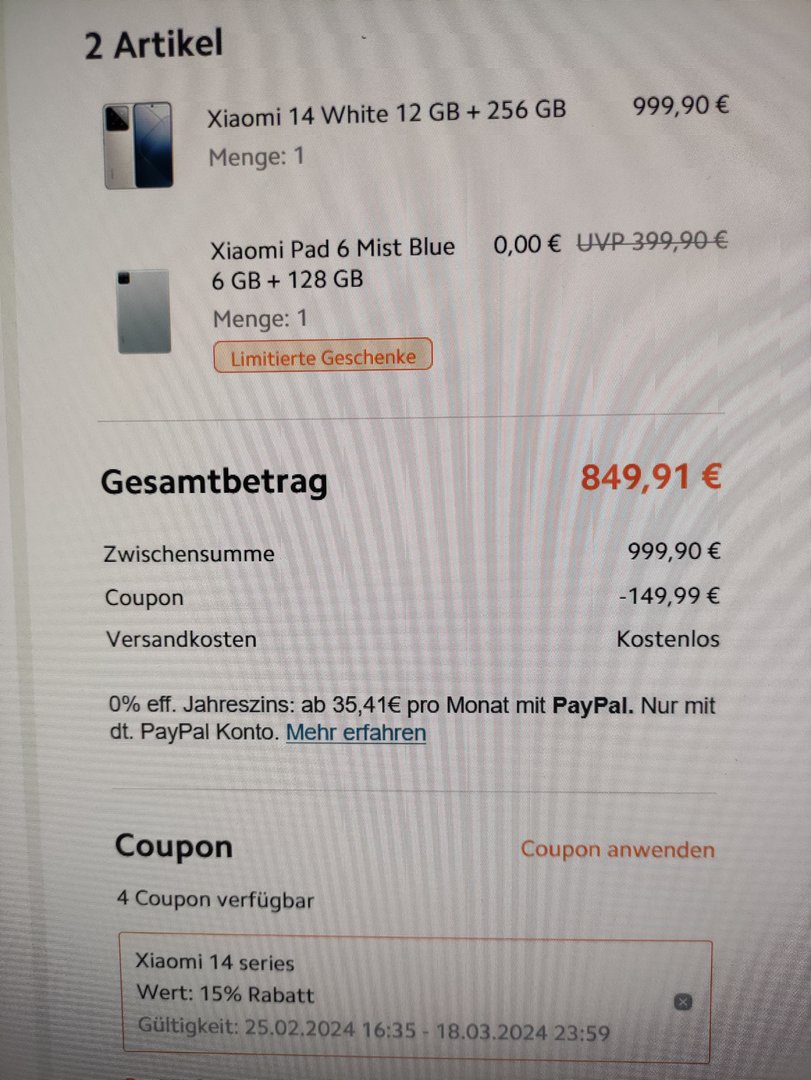Click the Versandkosten Kostenlos value

point(668,638)
